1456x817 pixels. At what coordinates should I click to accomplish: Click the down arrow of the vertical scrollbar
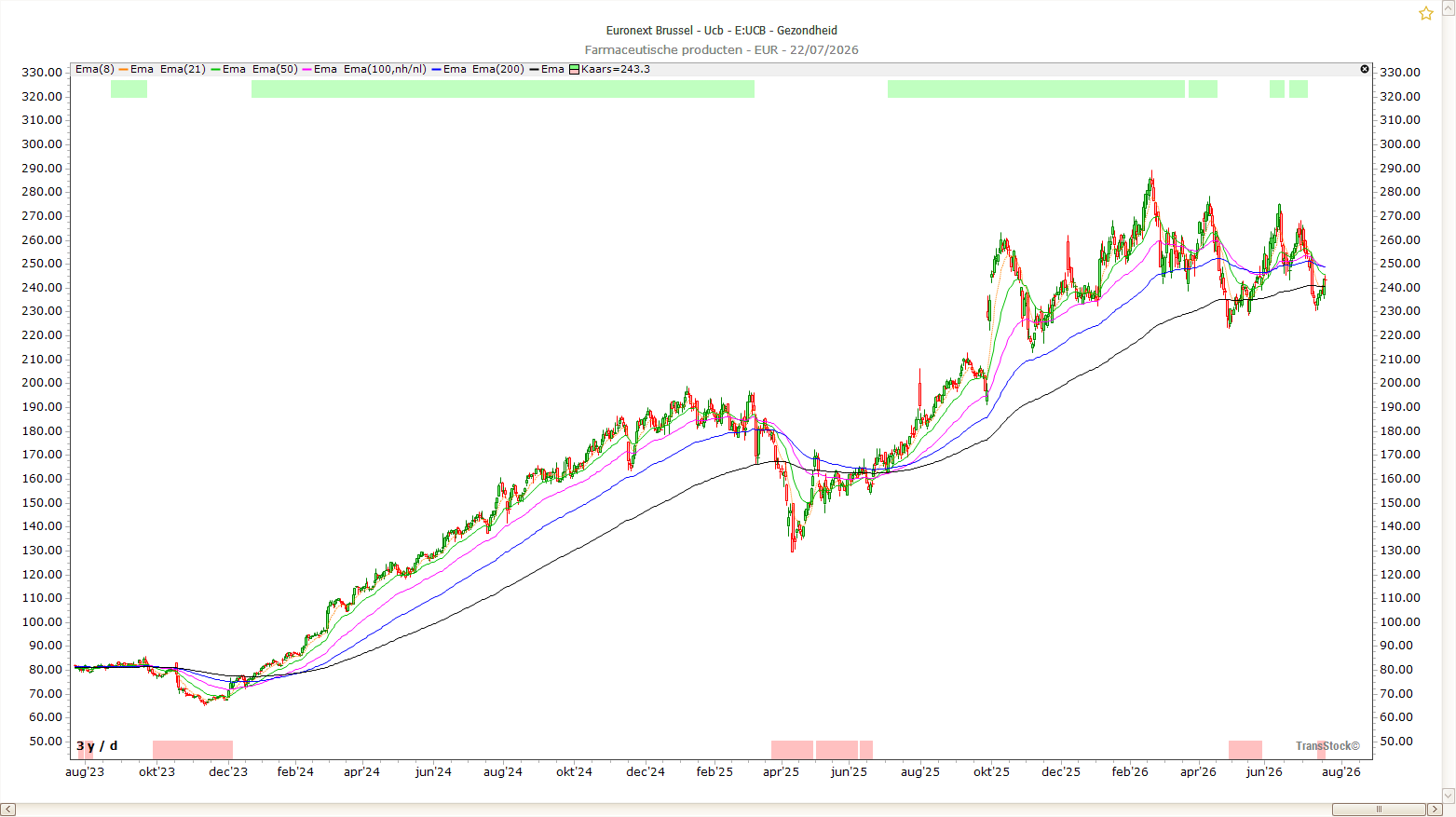[x=1449, y=796]
